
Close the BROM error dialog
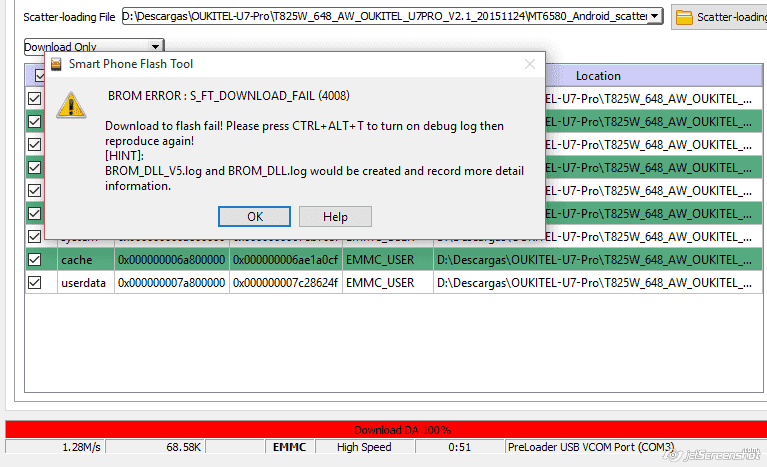click(x=530, y=64)
